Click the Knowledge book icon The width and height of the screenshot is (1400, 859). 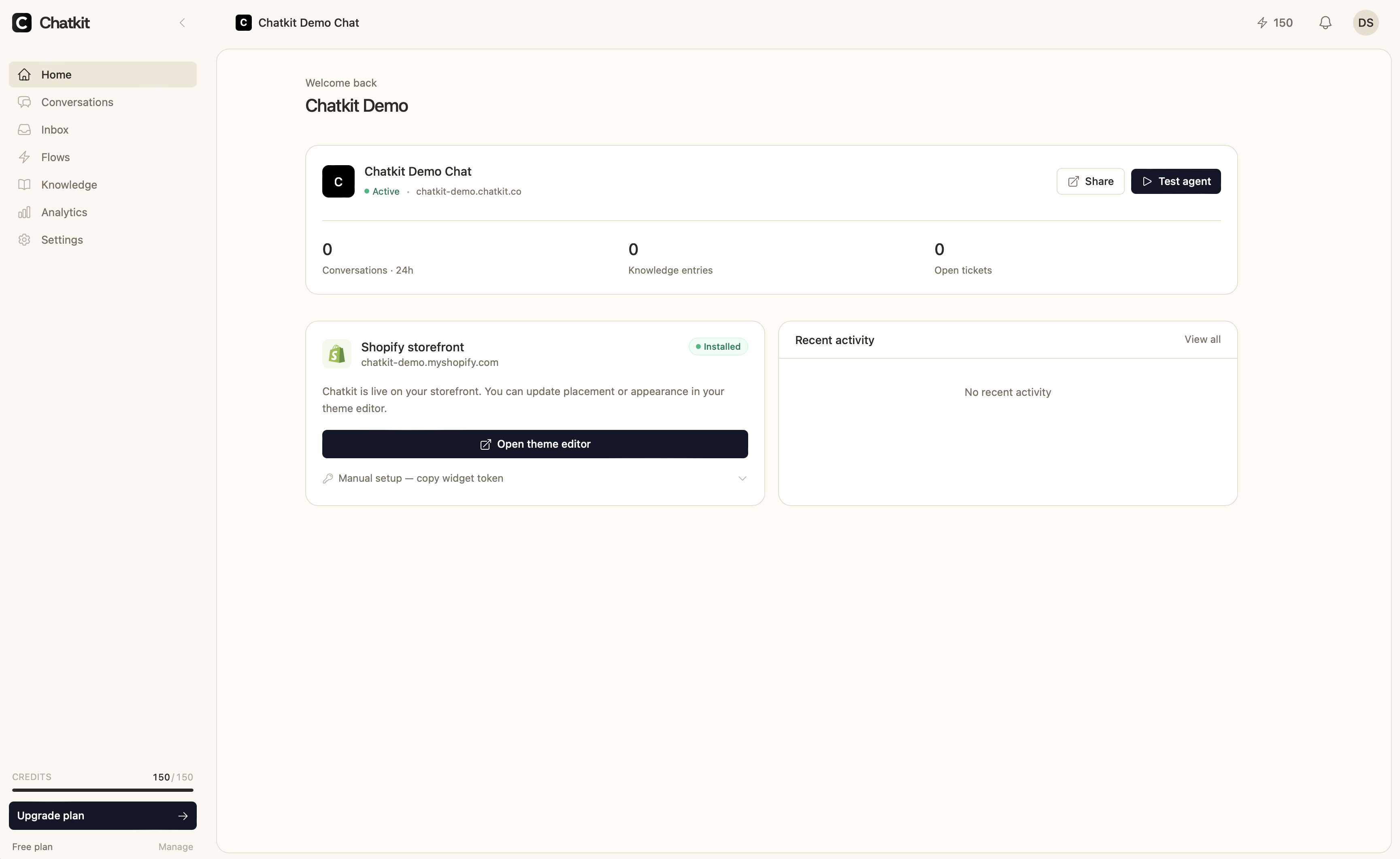pyautogui.click(x=24, y=185)
